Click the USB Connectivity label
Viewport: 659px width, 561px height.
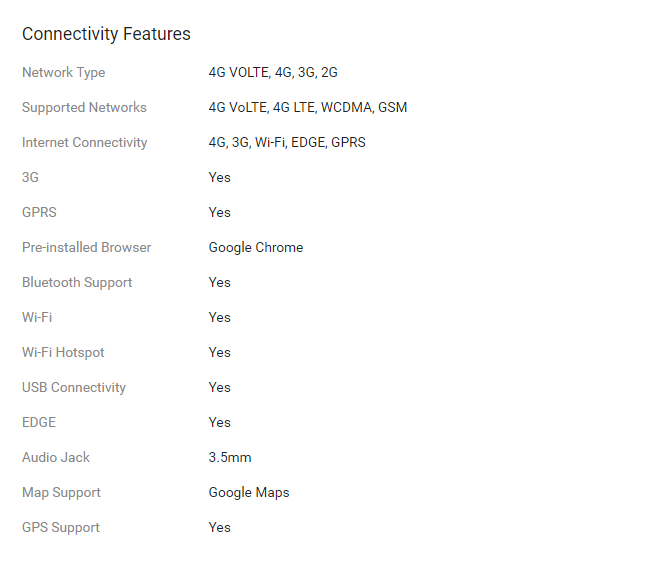pyautogui.click(x=74, y=388)
